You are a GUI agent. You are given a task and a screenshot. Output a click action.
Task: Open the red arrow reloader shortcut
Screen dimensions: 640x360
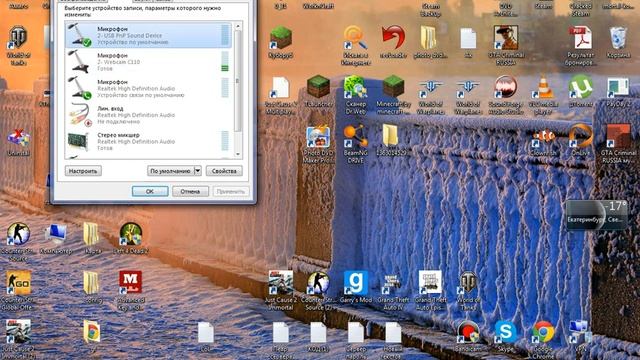click(x=393, y=42)
